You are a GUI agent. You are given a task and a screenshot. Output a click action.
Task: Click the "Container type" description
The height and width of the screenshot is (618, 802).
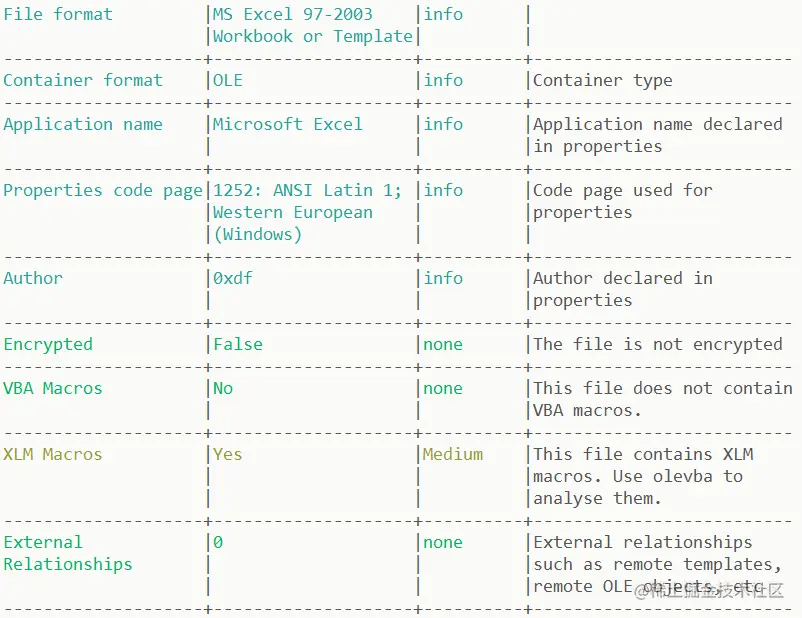[602, 80]
